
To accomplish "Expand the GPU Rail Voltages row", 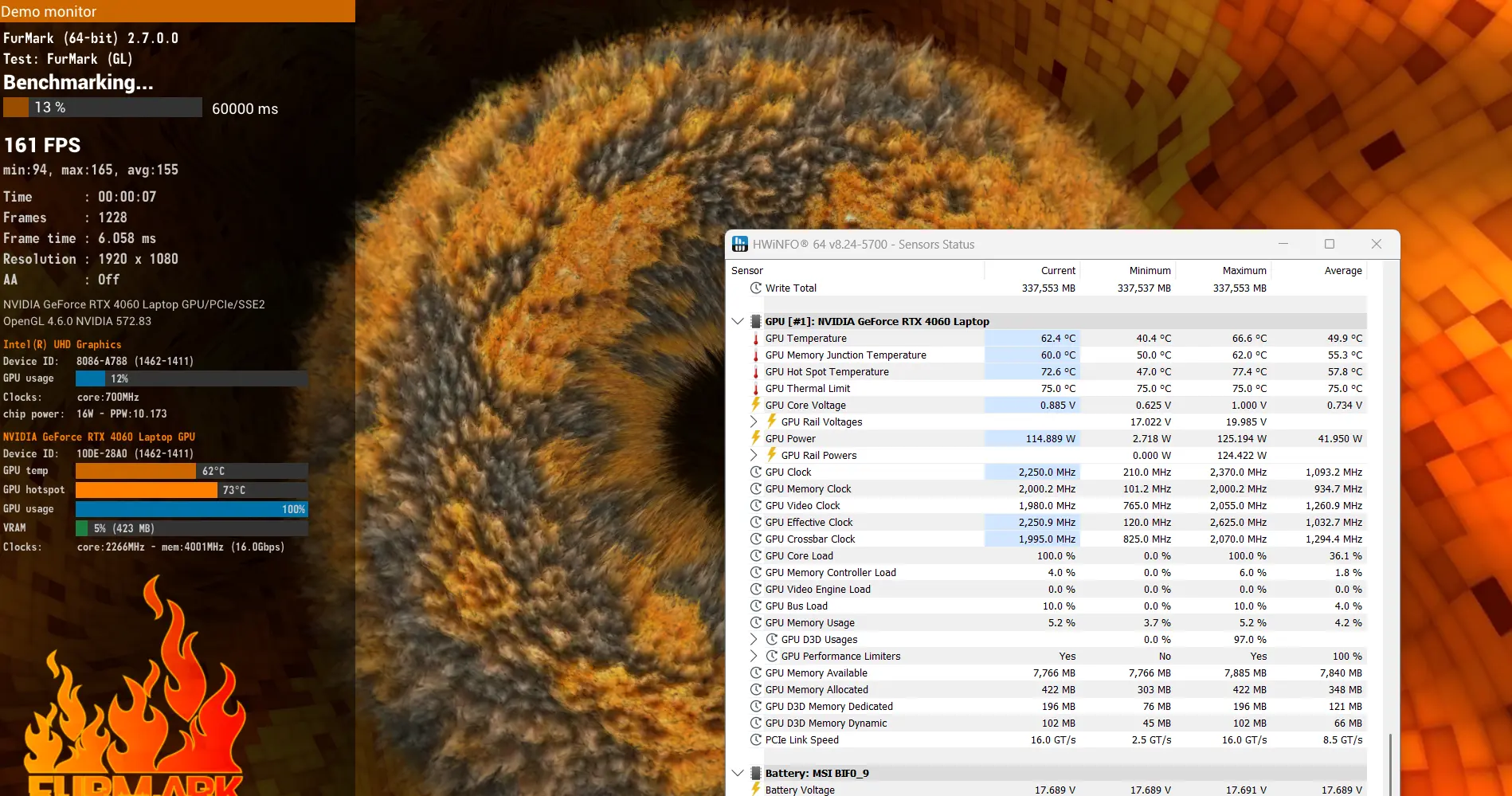I will coord(754,422).
